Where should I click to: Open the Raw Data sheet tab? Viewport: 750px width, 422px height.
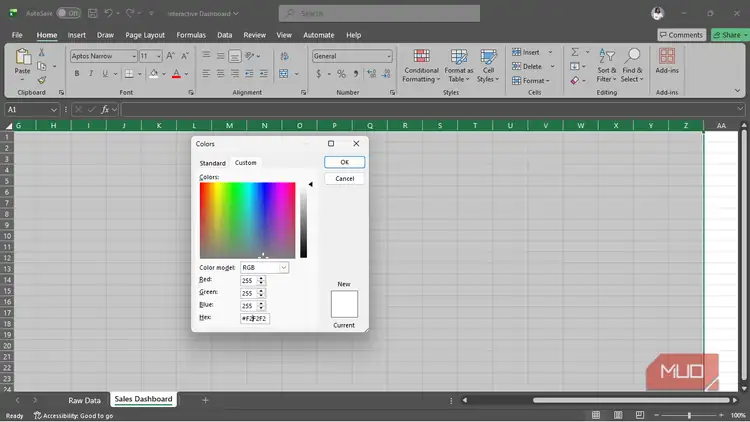[84, 400]
